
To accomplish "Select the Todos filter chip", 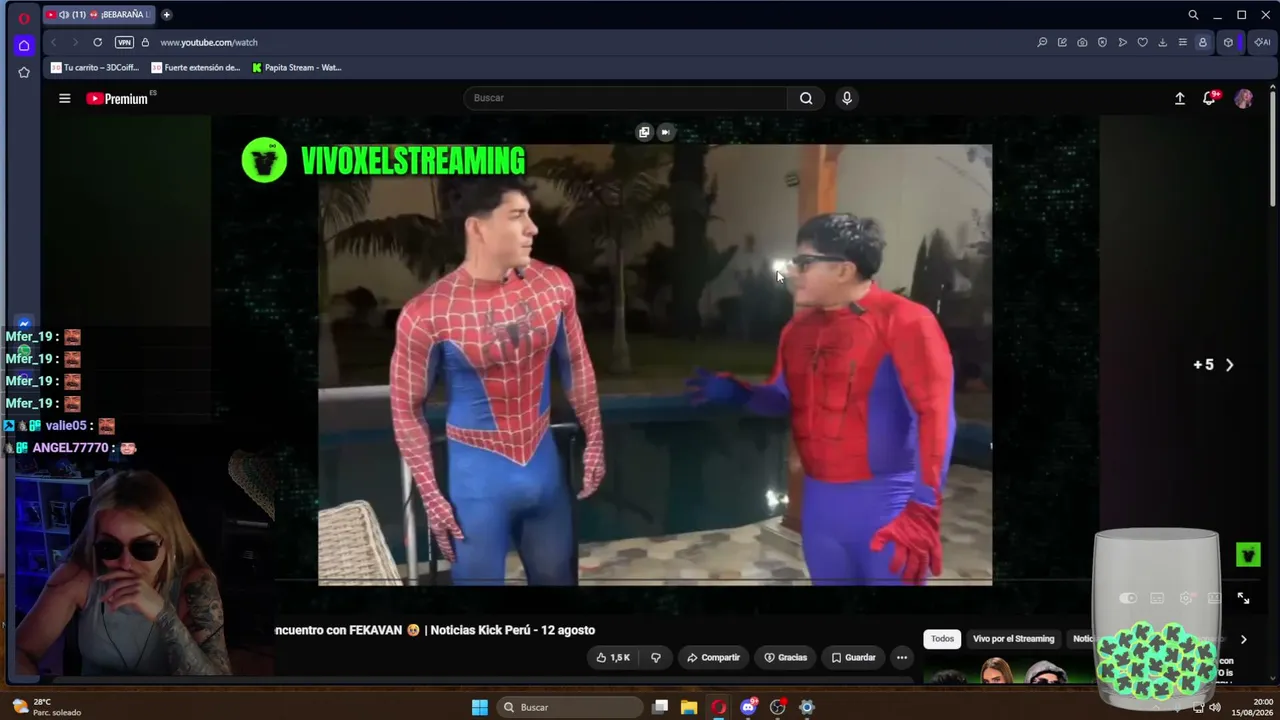I will [942, 639].
